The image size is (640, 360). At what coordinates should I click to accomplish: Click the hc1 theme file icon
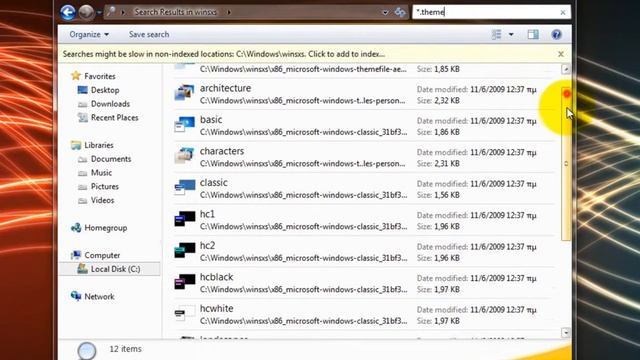tap(184, 218)
